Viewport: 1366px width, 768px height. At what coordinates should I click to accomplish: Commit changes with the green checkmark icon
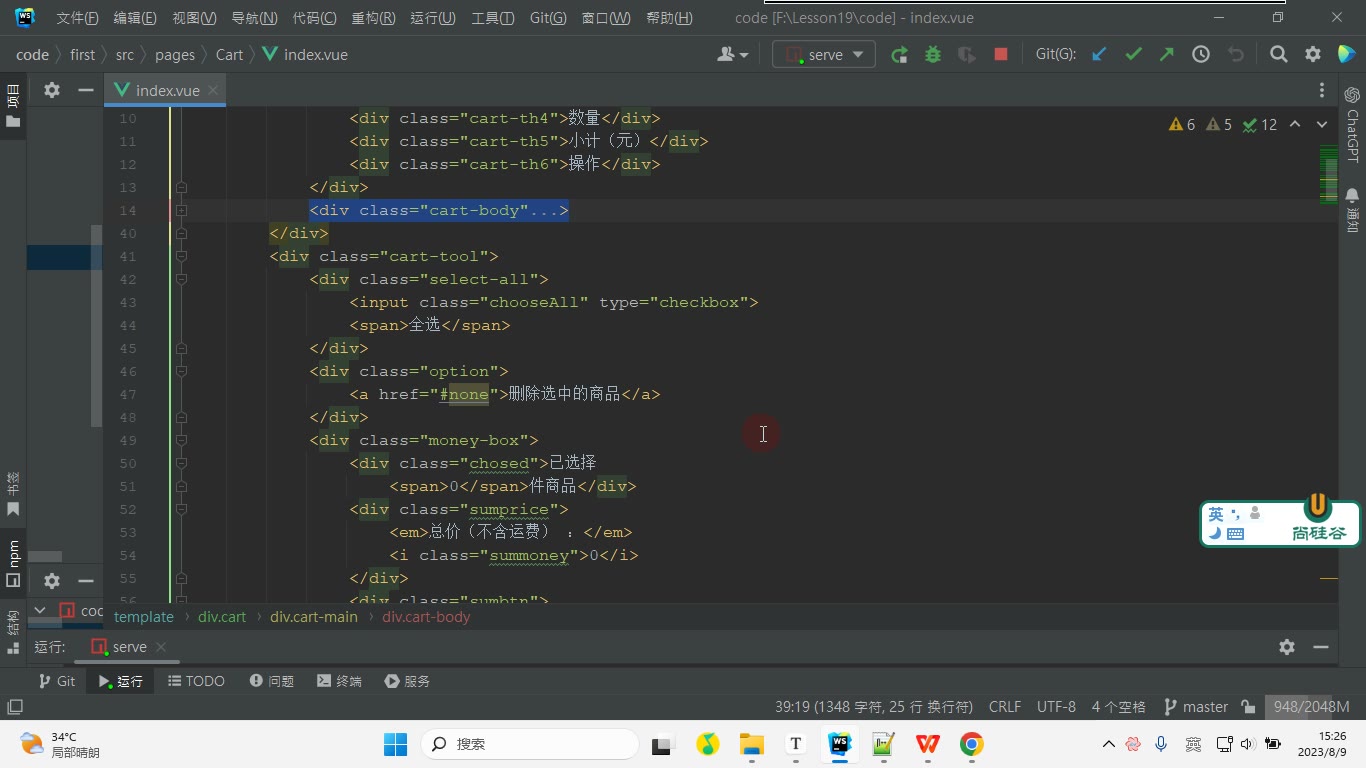point(1133,55)
